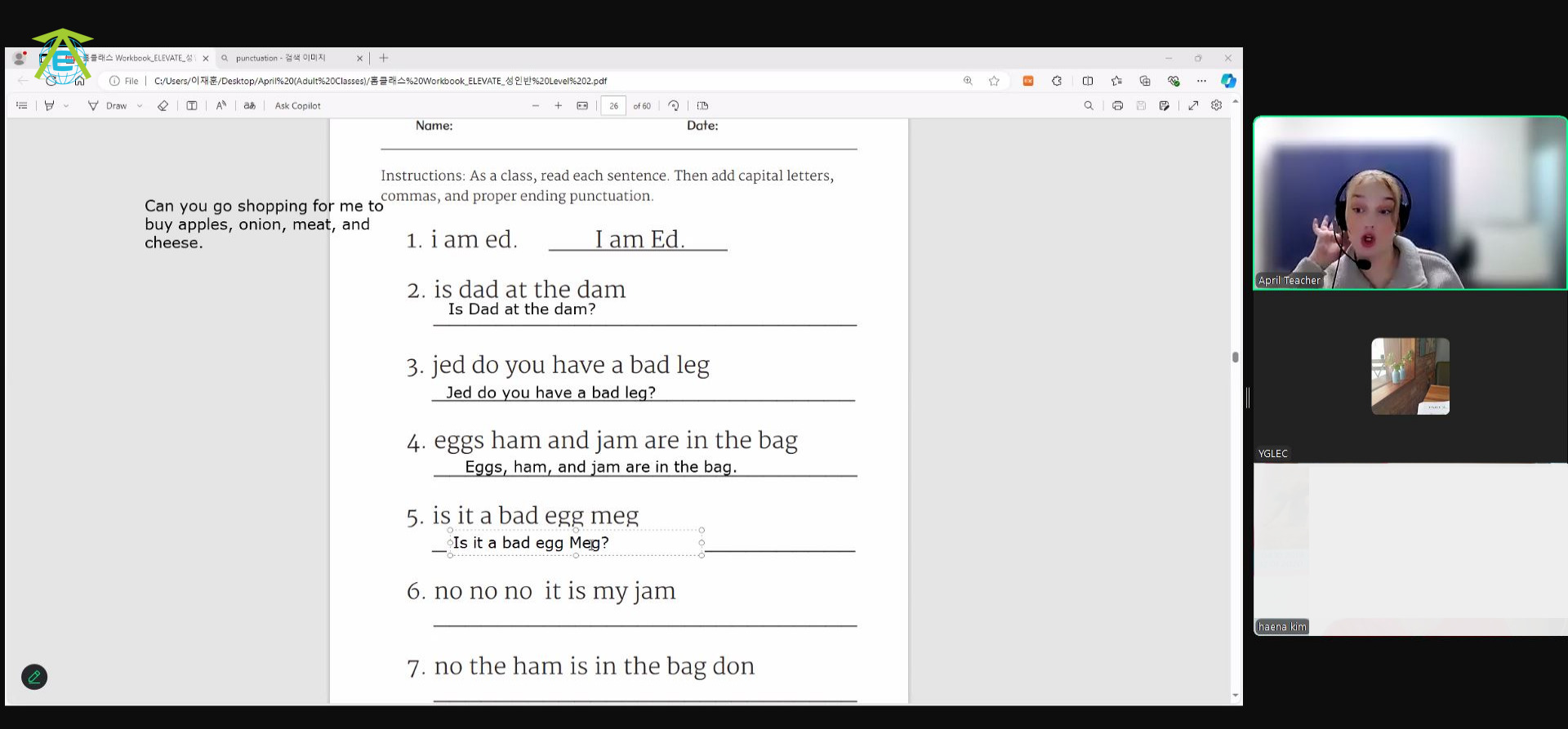The height and width of the screenshot is (729, 1568).
Task: Toggle the table of contents sidebar
Action: [22, 105]
